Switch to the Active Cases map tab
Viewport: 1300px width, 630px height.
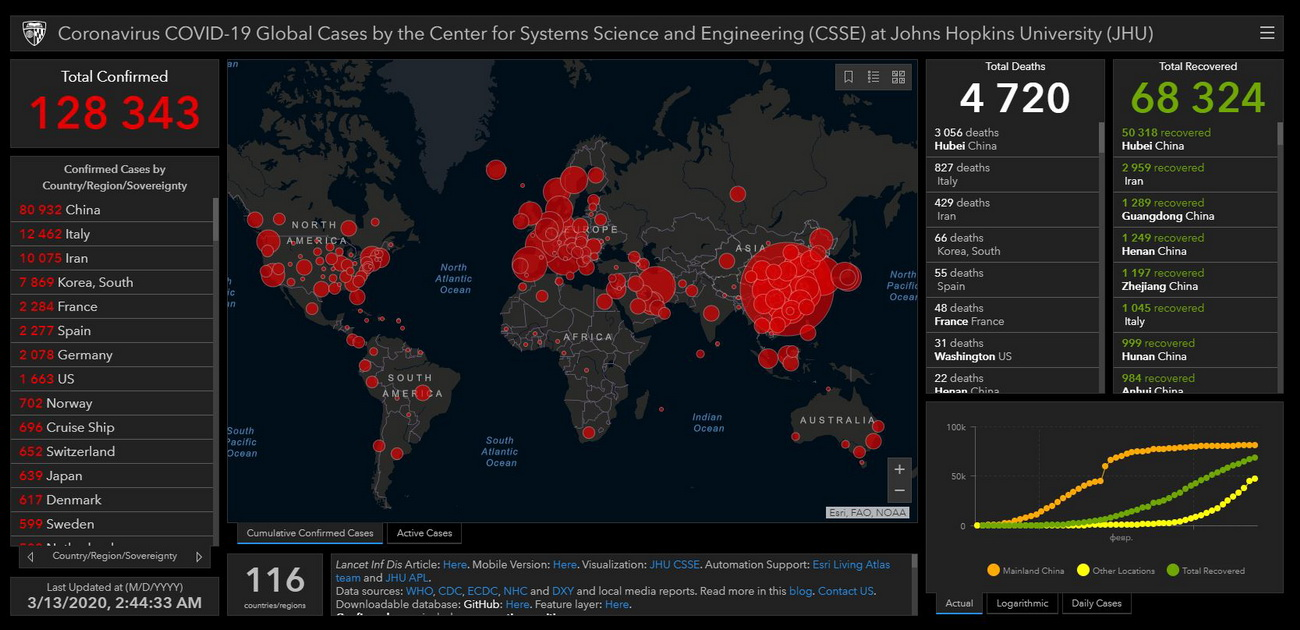point(424,533)
